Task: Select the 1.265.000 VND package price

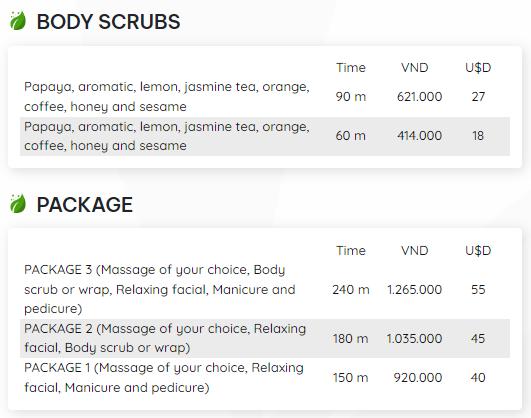Action: (x=415, y=290)
